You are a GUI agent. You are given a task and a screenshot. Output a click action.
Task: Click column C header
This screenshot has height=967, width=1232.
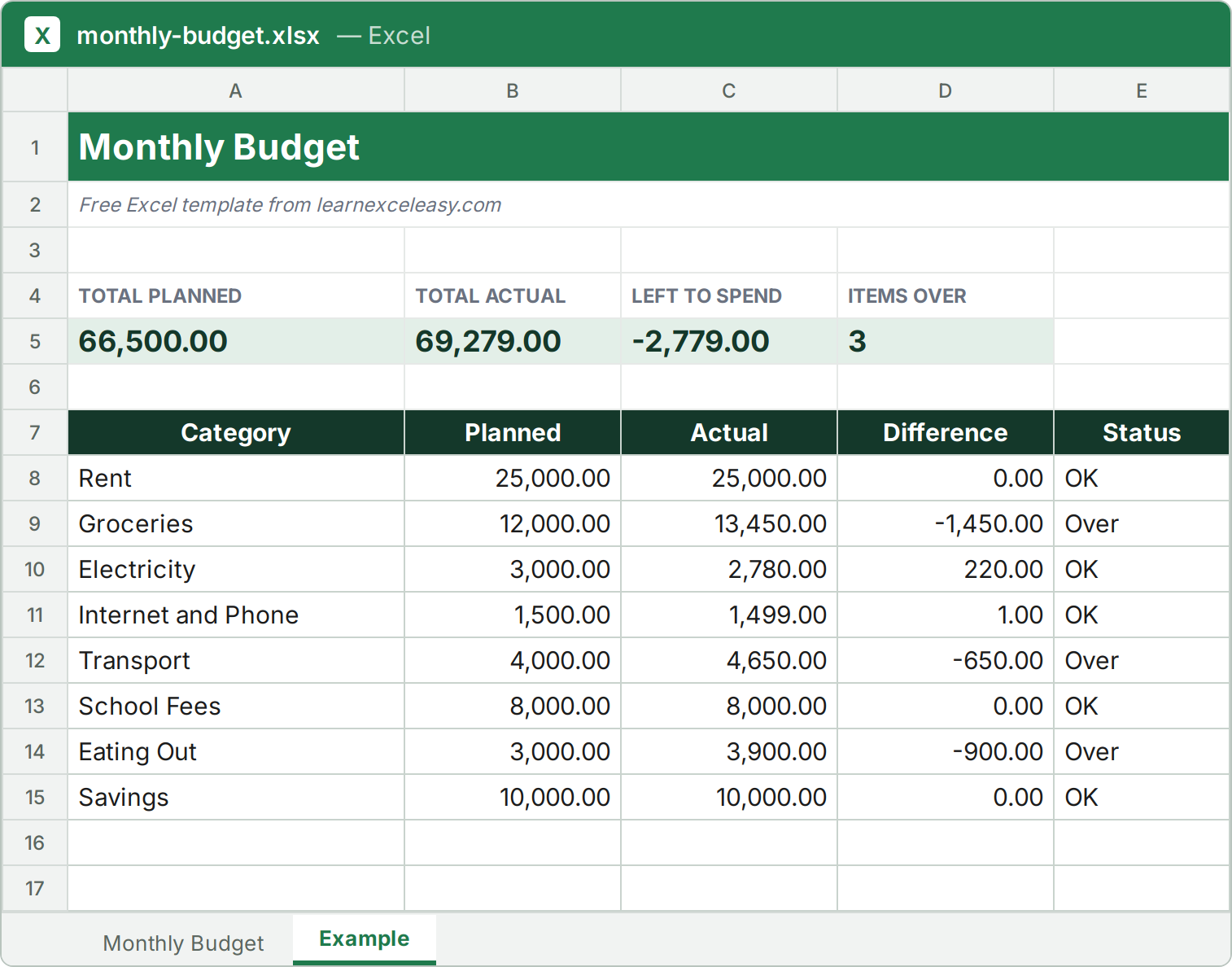[729, 90]
